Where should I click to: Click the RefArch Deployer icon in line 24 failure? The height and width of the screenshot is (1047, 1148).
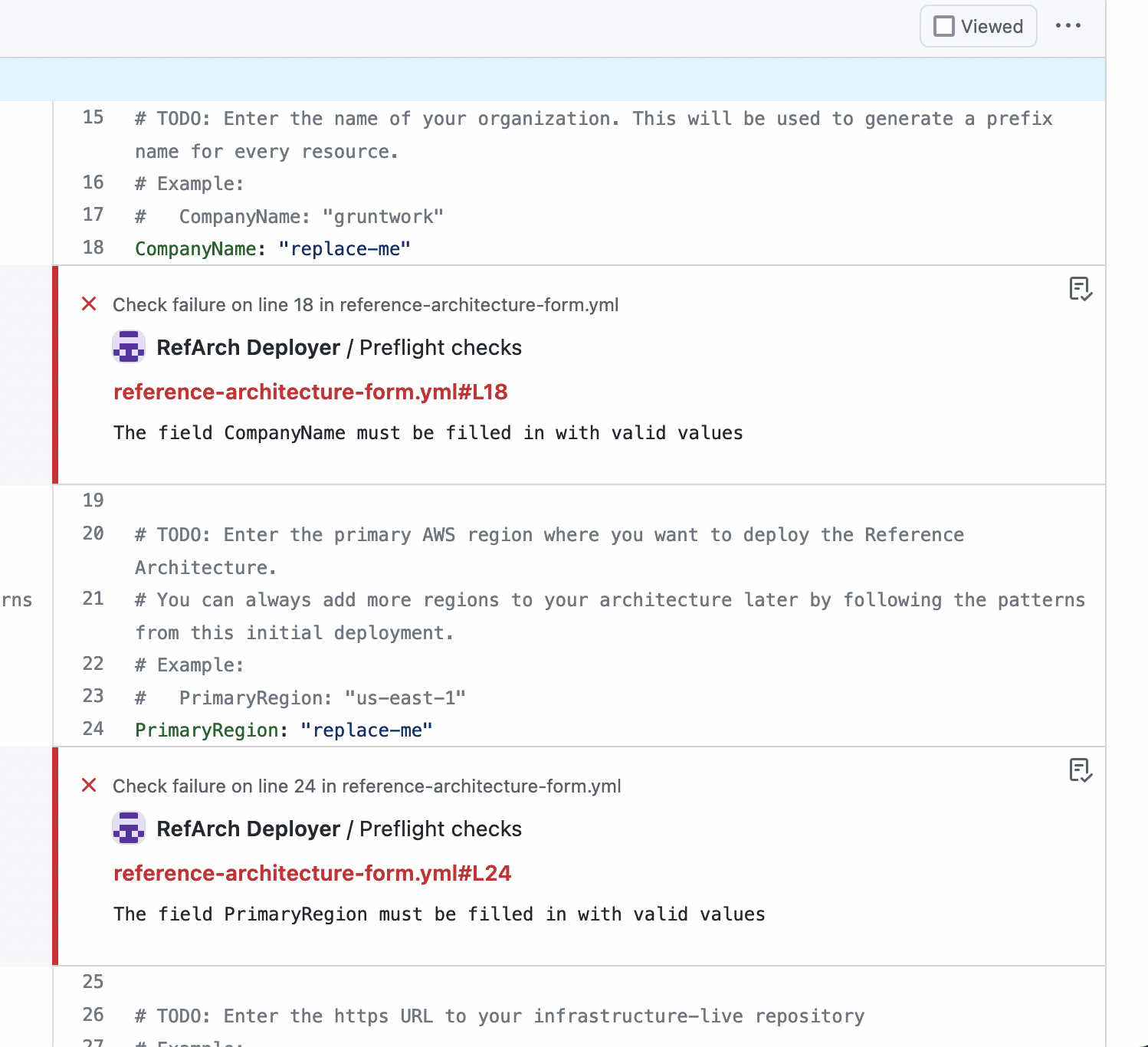(129, 828)
